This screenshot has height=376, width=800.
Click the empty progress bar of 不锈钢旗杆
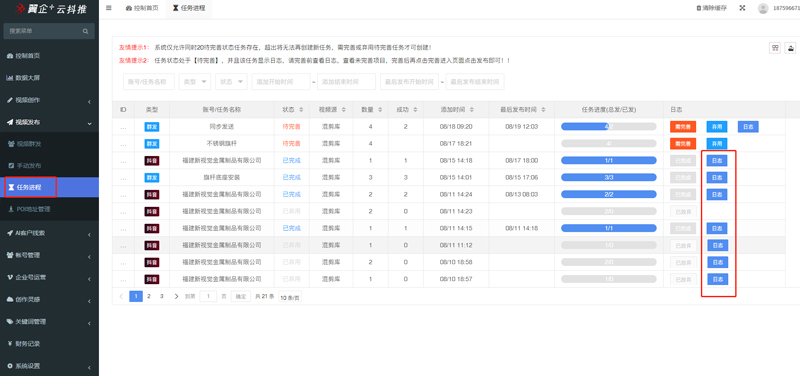(x=609, y=144)
